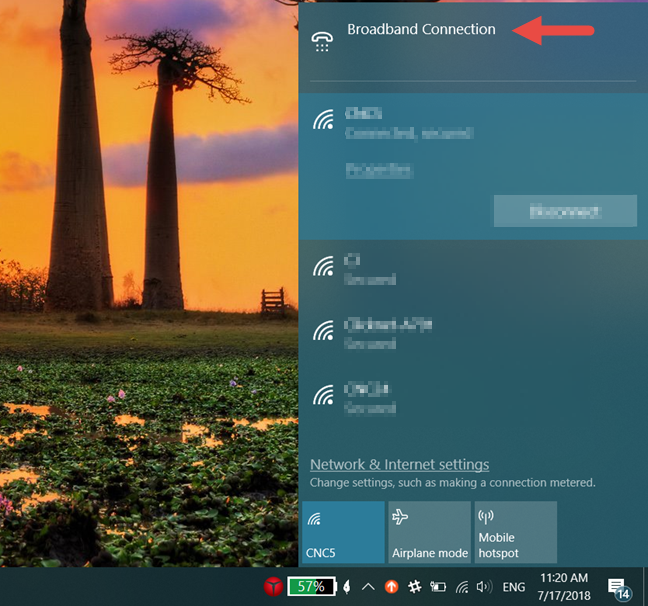Click the speaker volume tray icon

[484, 587]
